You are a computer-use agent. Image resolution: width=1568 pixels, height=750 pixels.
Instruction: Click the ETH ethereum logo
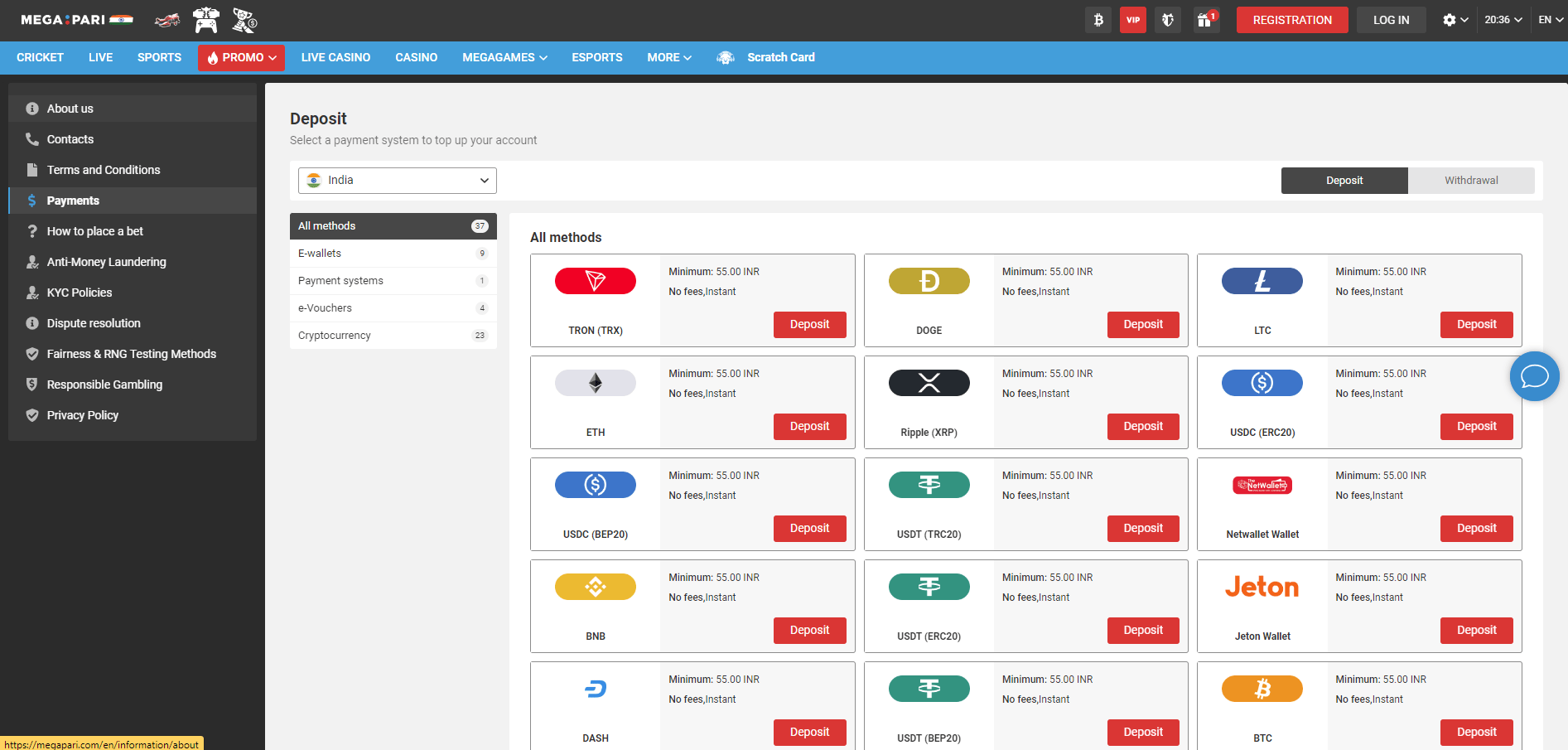pos(596,383)
